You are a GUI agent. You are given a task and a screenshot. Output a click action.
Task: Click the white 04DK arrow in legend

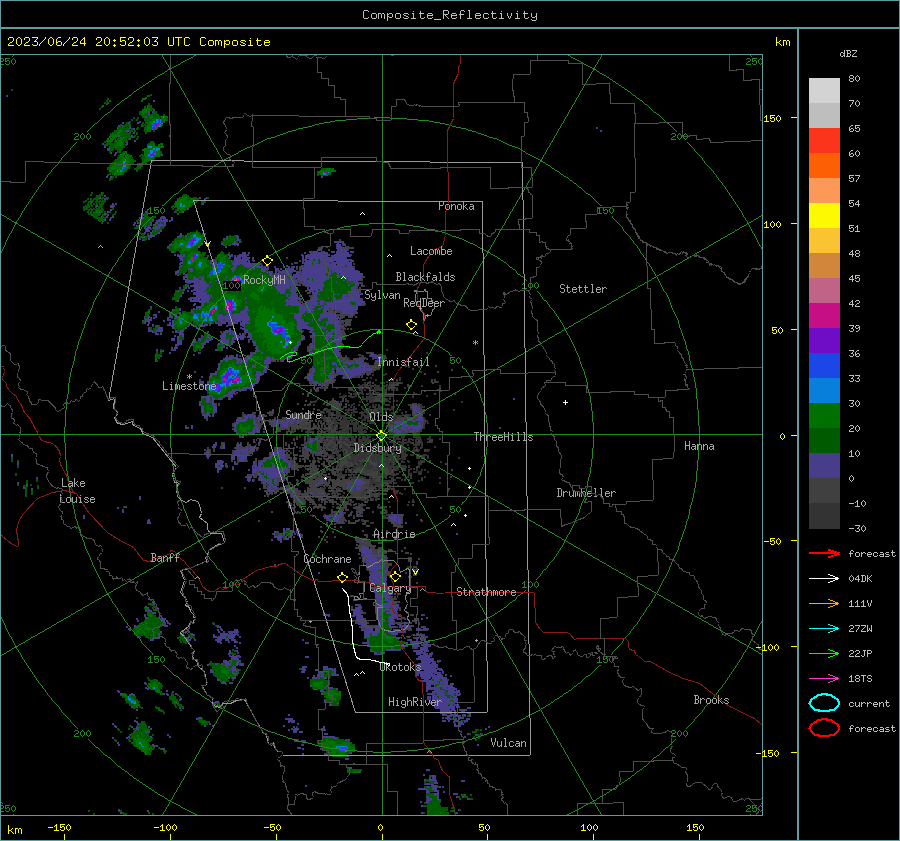(x=824, y=578)
